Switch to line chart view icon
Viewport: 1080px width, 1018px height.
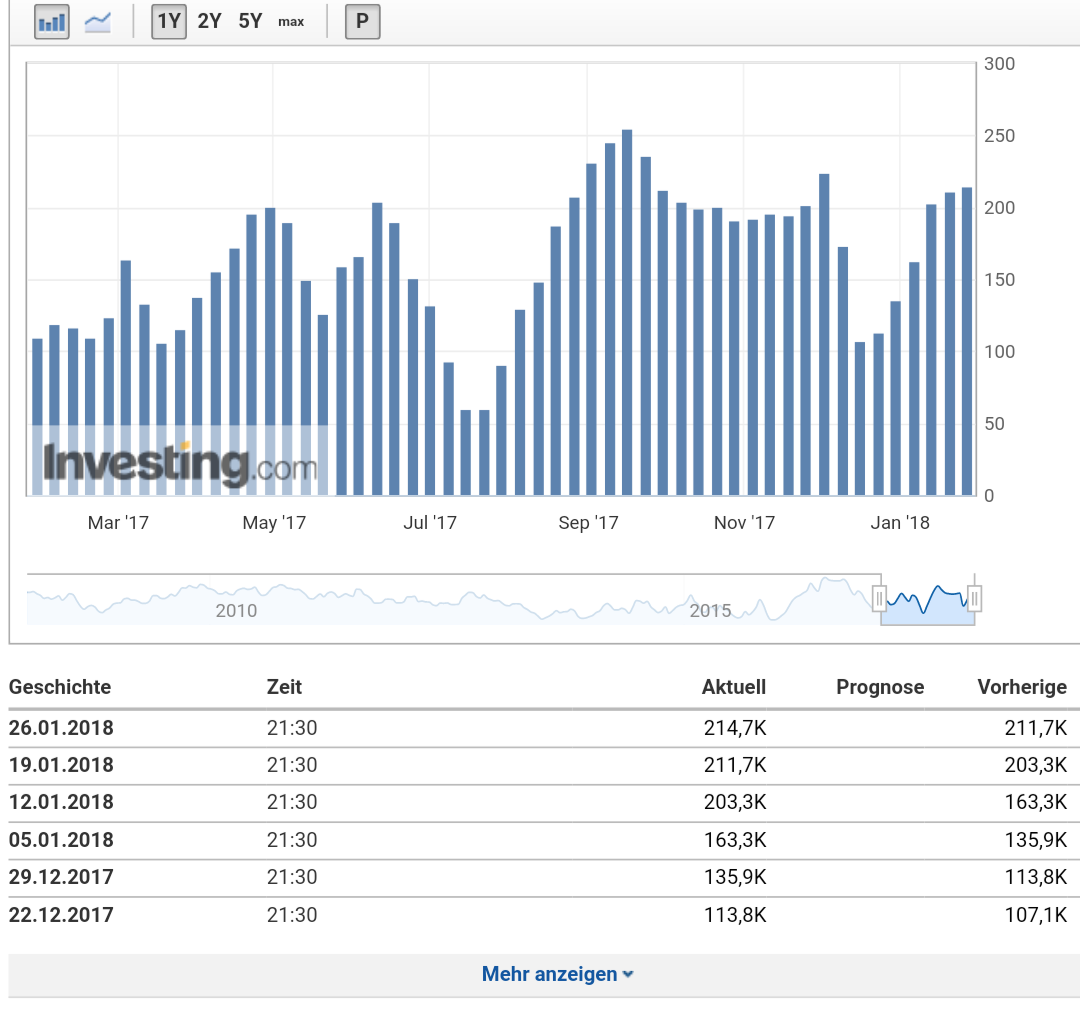pos(98,21)
